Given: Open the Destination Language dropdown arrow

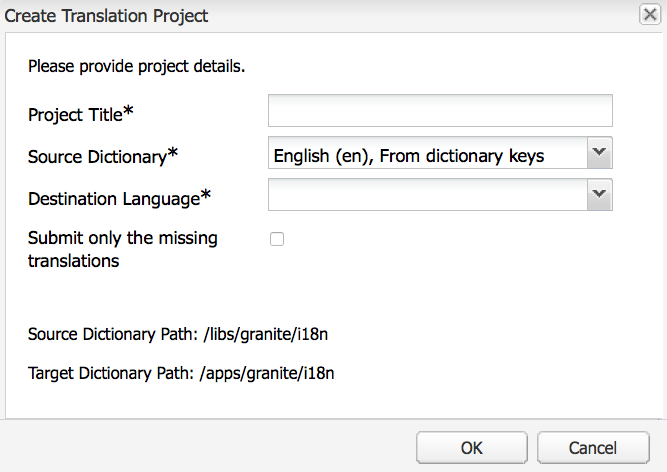Looking at the screenshot, I should (x=599, y=196).
